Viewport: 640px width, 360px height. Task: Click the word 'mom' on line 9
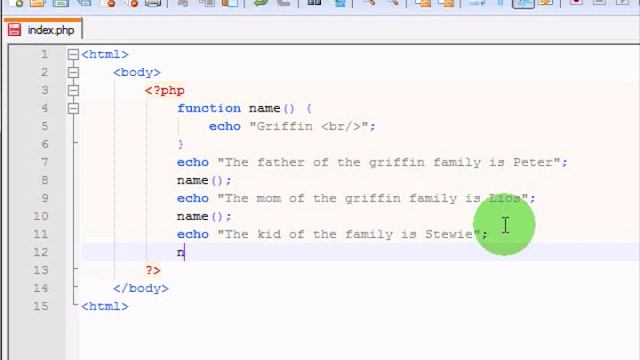(269, 198)
